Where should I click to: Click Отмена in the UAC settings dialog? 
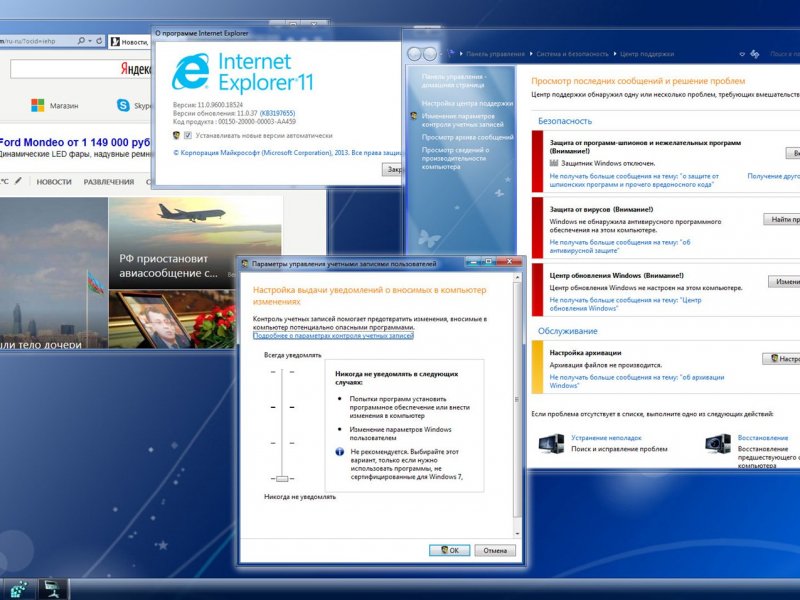tap(495, 550)
